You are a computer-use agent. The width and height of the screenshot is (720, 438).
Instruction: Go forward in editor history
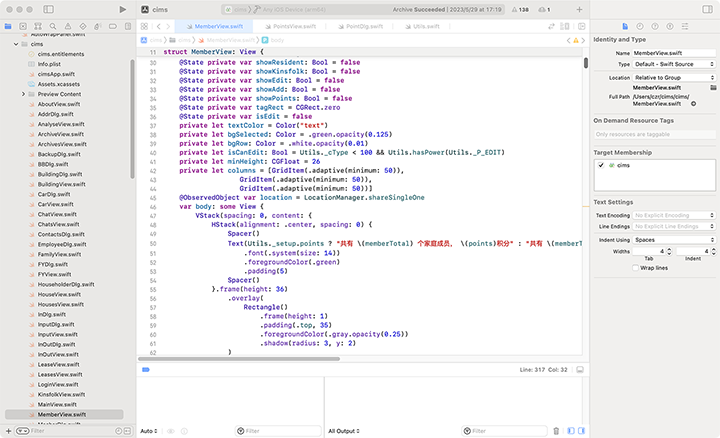(168, 26)
